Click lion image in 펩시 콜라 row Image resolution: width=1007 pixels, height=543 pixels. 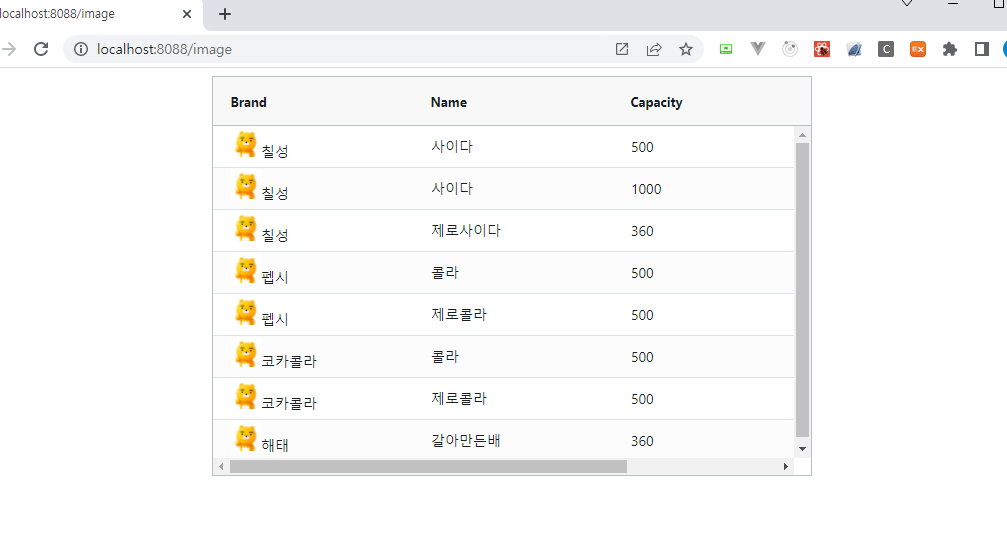pyautogui.click(x=245, y=270)
